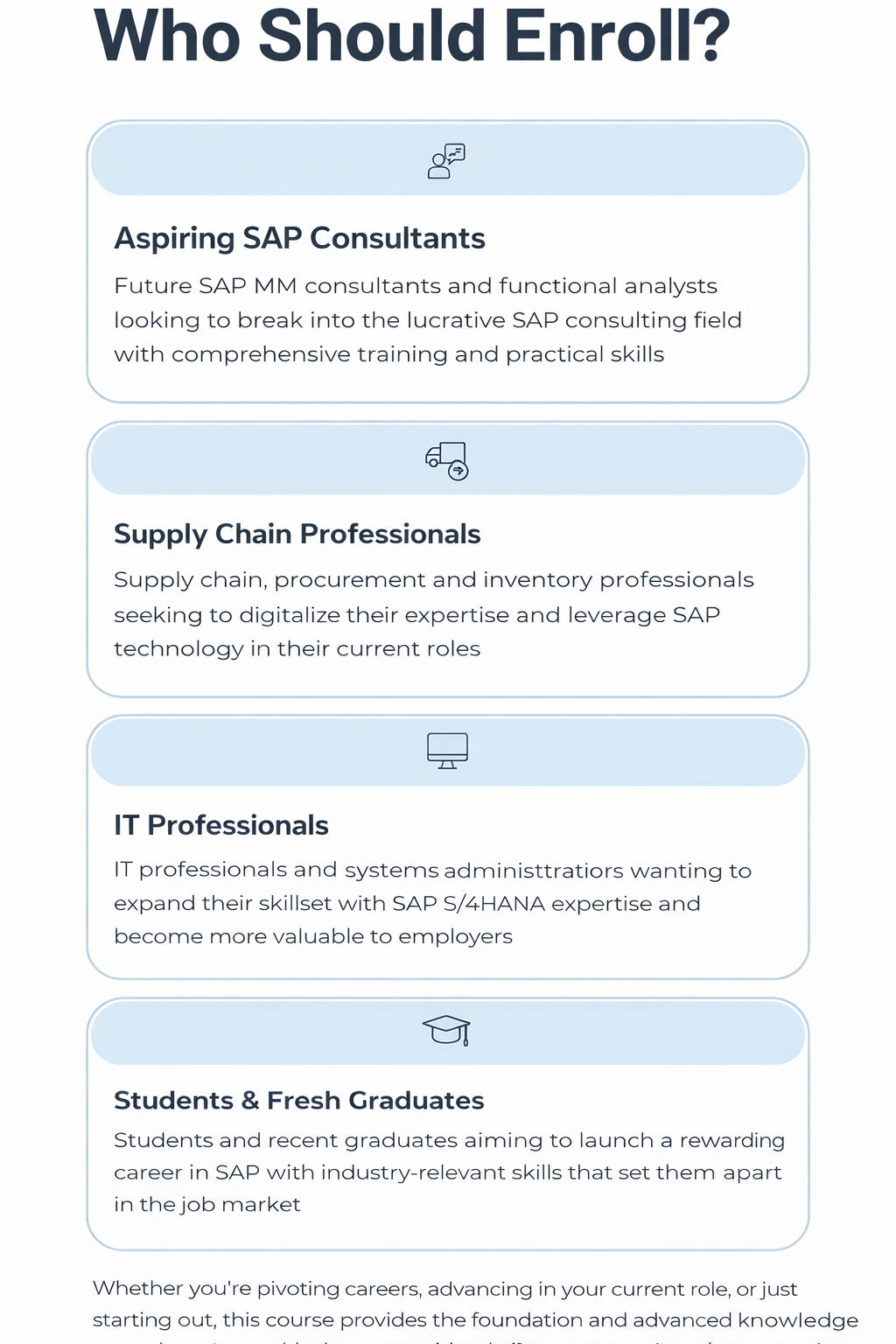
Task: Select the Supply Chain Professionals heading
Action: tap(297, 534)
